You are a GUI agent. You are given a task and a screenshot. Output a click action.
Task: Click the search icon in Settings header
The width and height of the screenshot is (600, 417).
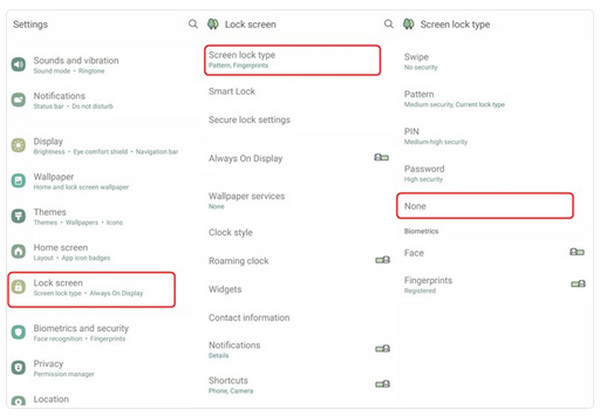pos(193,24)
